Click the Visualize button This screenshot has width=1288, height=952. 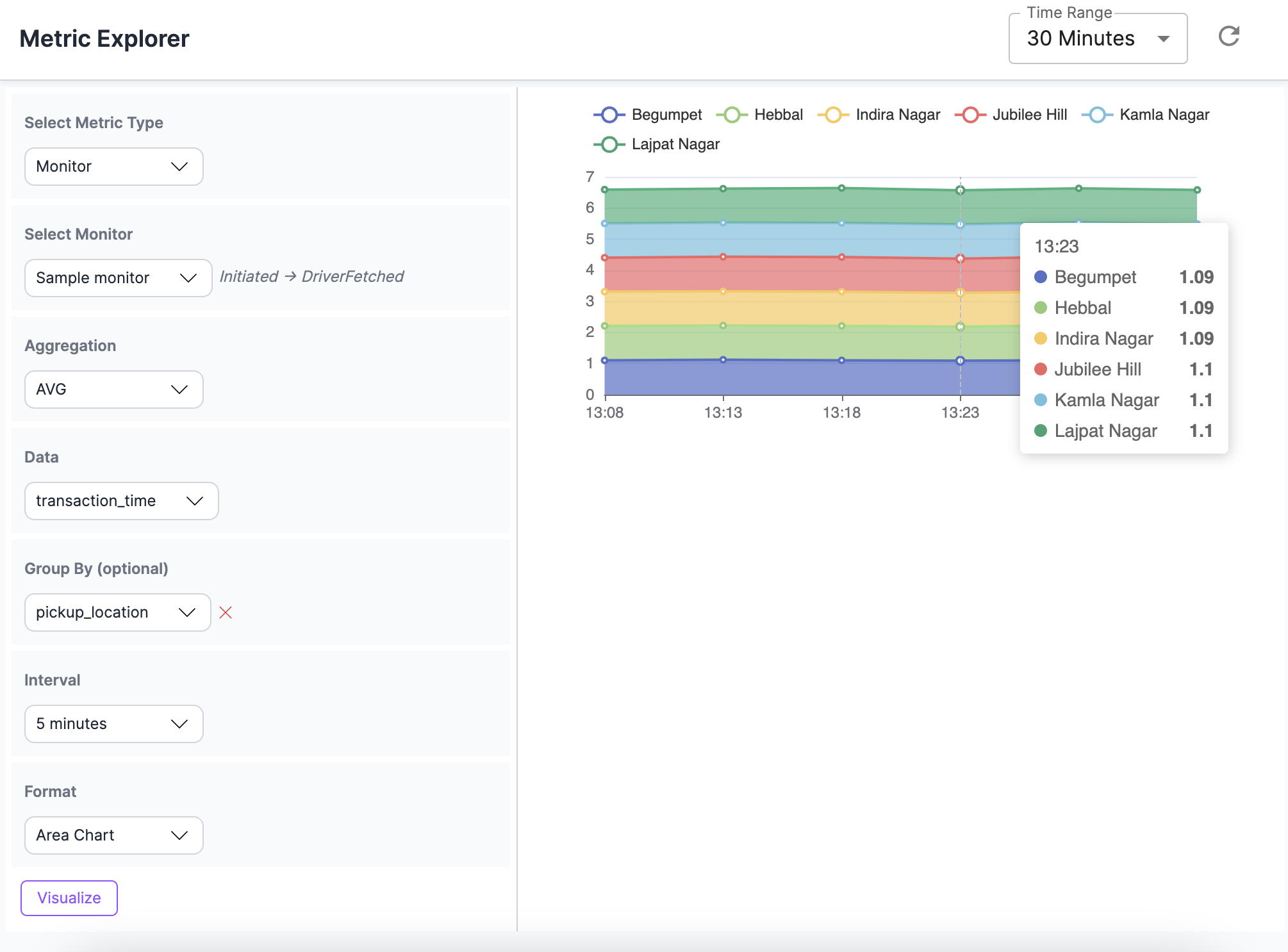(69, 898)
